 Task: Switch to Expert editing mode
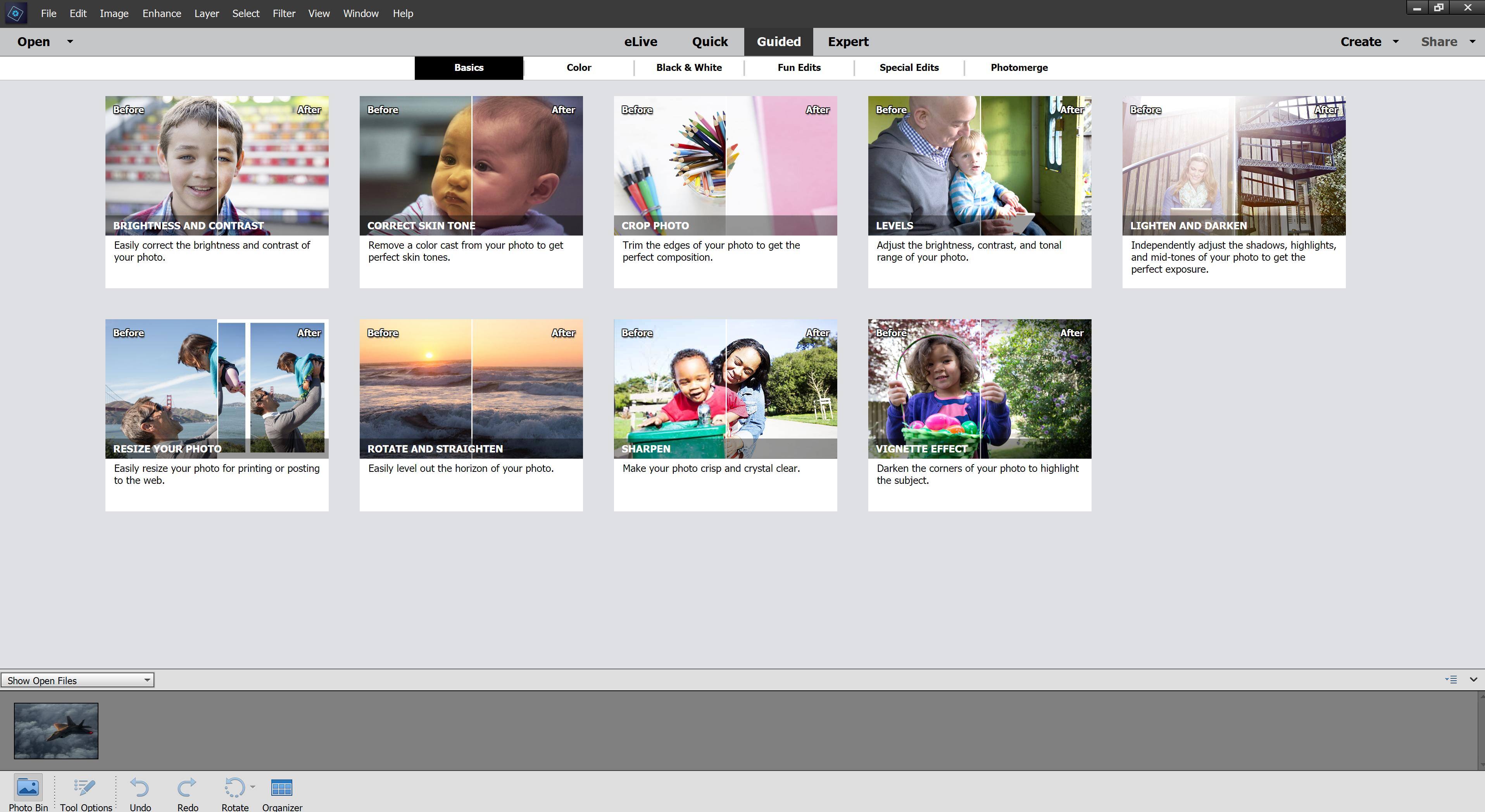pyautogui.click(x=847, y=41)
